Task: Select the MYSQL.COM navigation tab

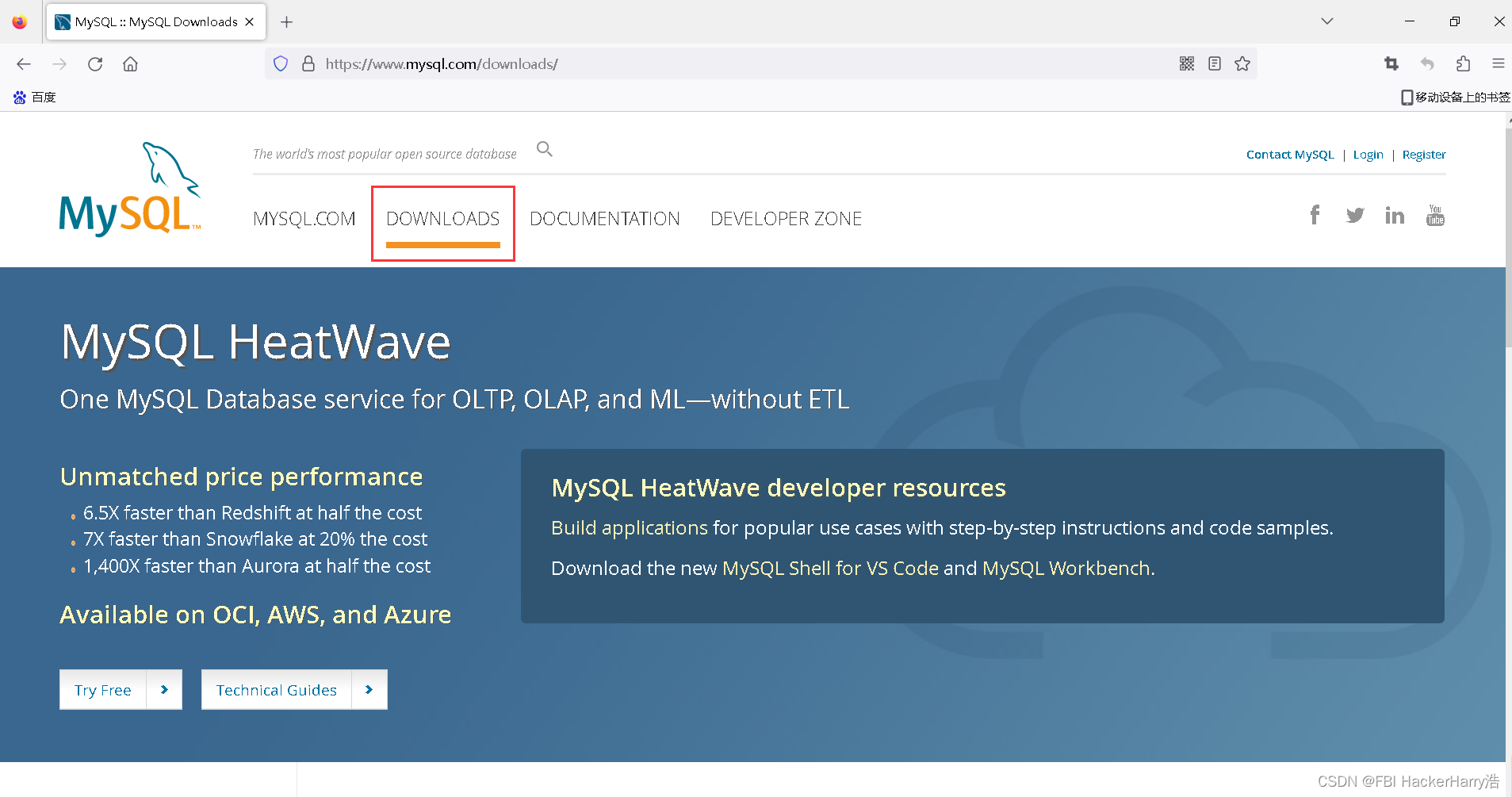Action: (x=304, y=219)
